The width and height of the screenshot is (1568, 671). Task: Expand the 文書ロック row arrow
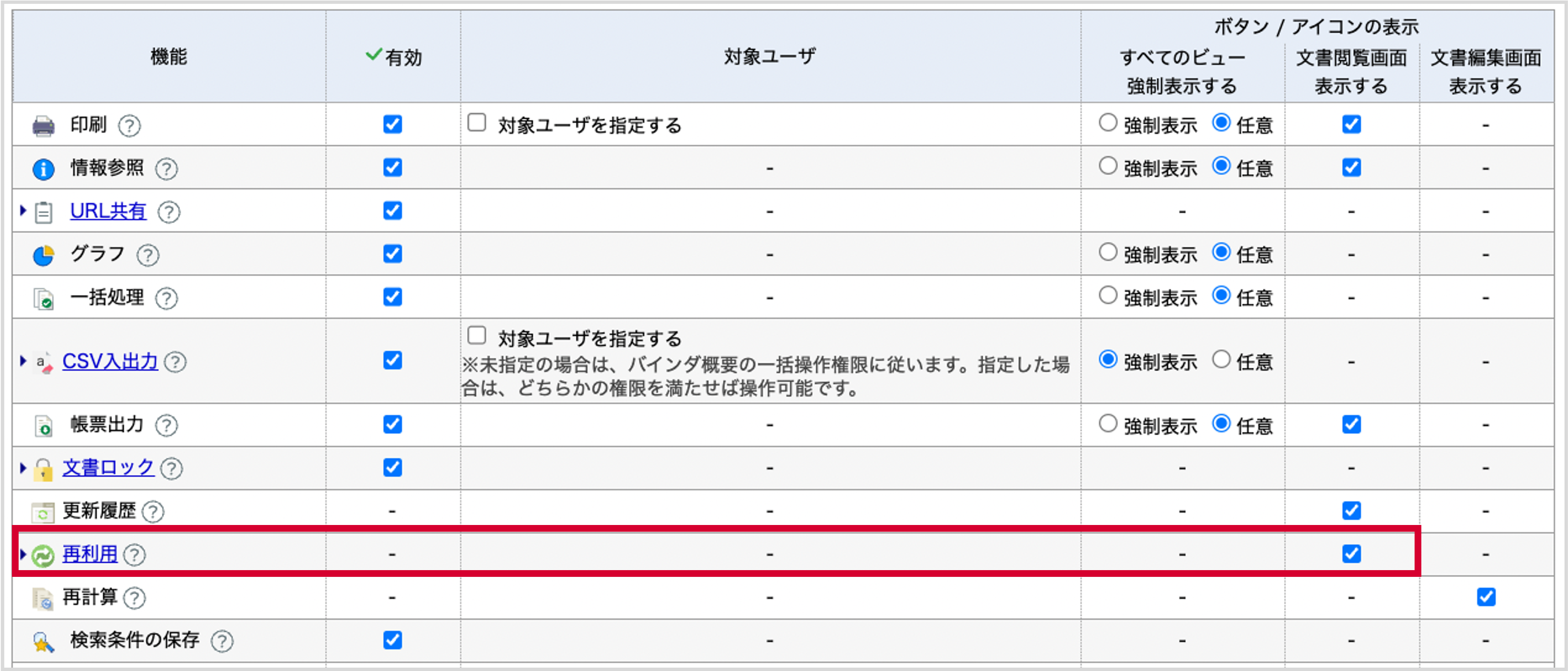(23, 468)
